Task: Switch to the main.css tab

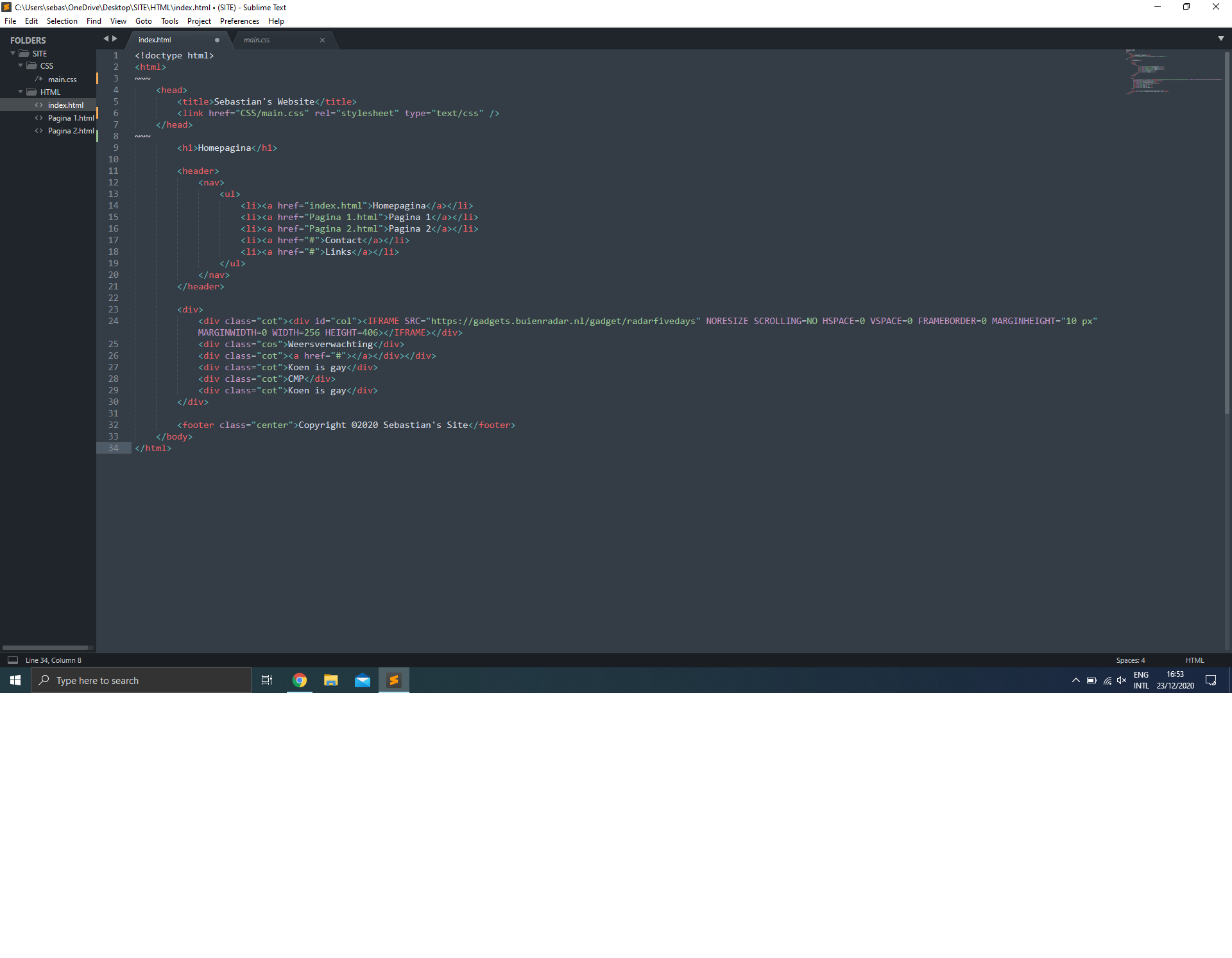Action: point(257,40)
